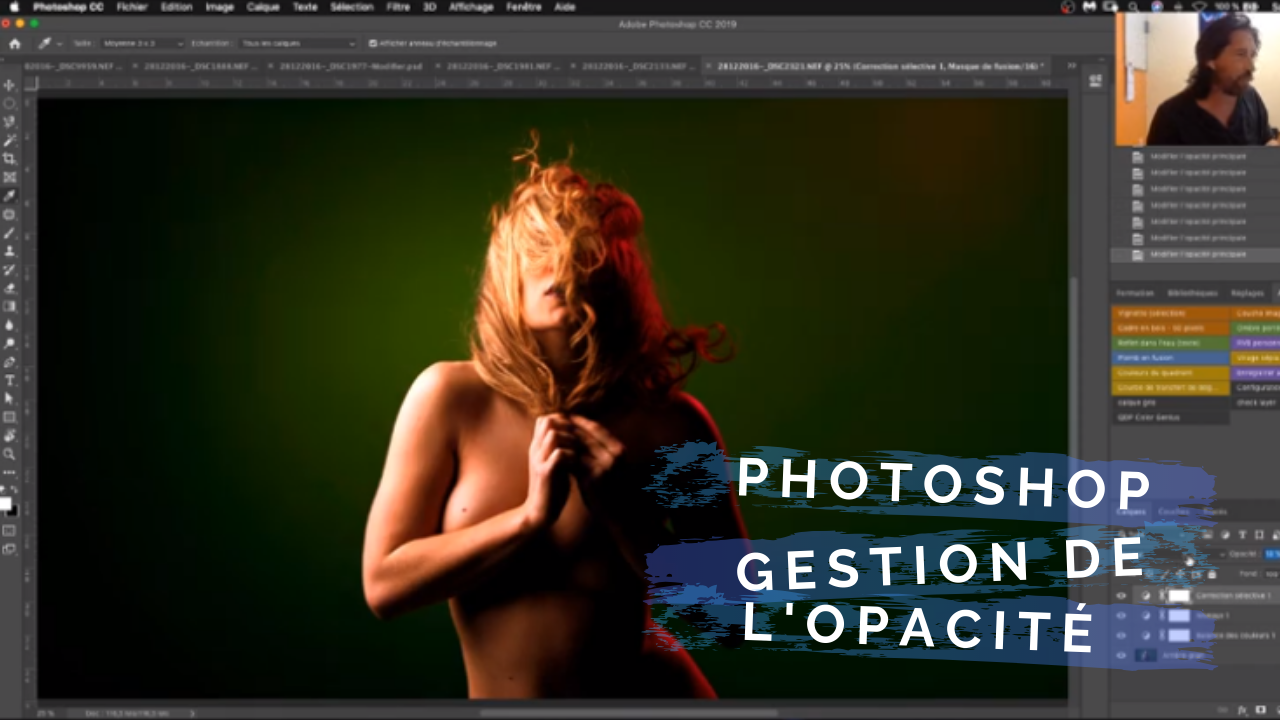Click the 25 % zoom field in status bar
The image size is (1280, 720).
click(46, 713)
